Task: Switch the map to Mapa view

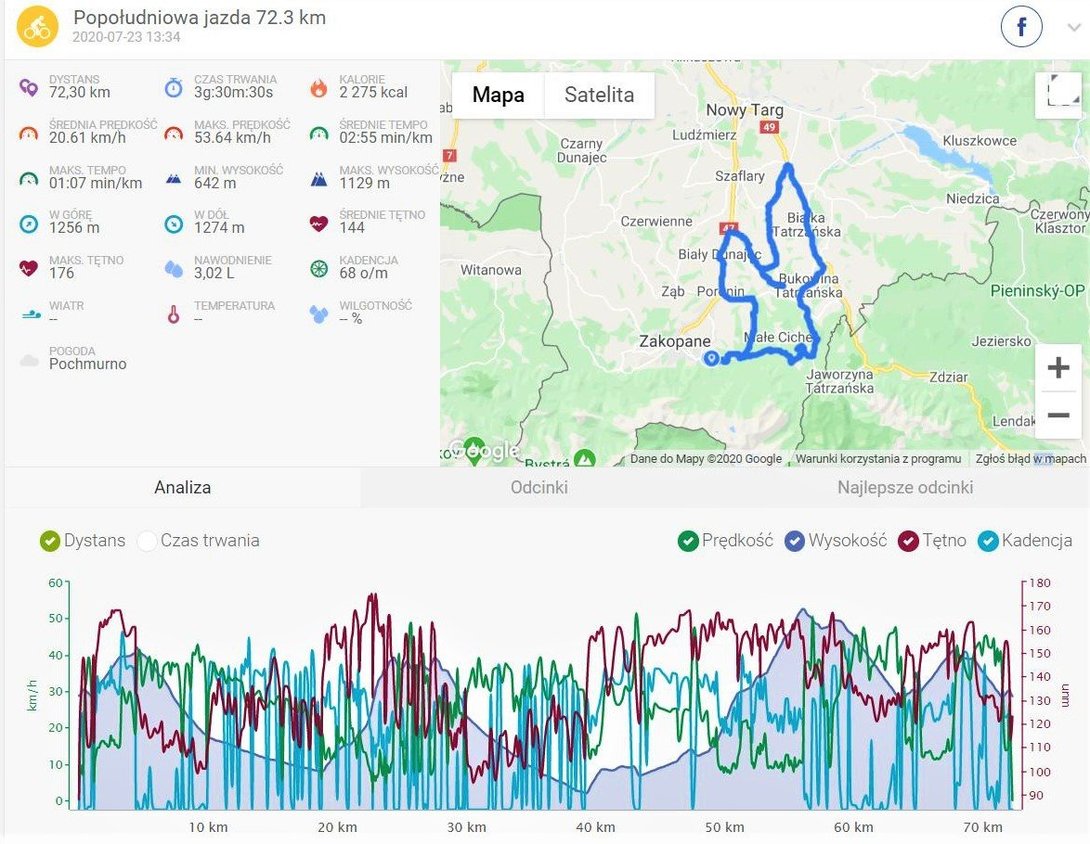Action: (x=498, y=95)
